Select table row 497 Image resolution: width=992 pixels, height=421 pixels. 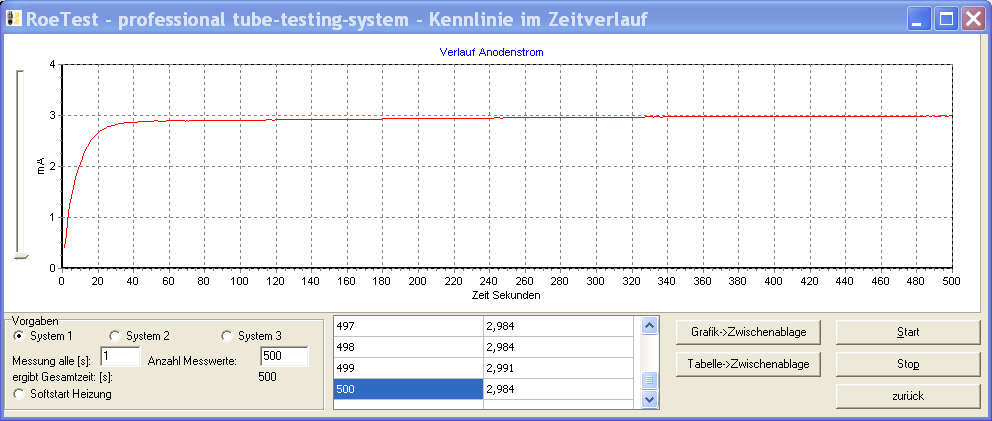tap(408, 326)
